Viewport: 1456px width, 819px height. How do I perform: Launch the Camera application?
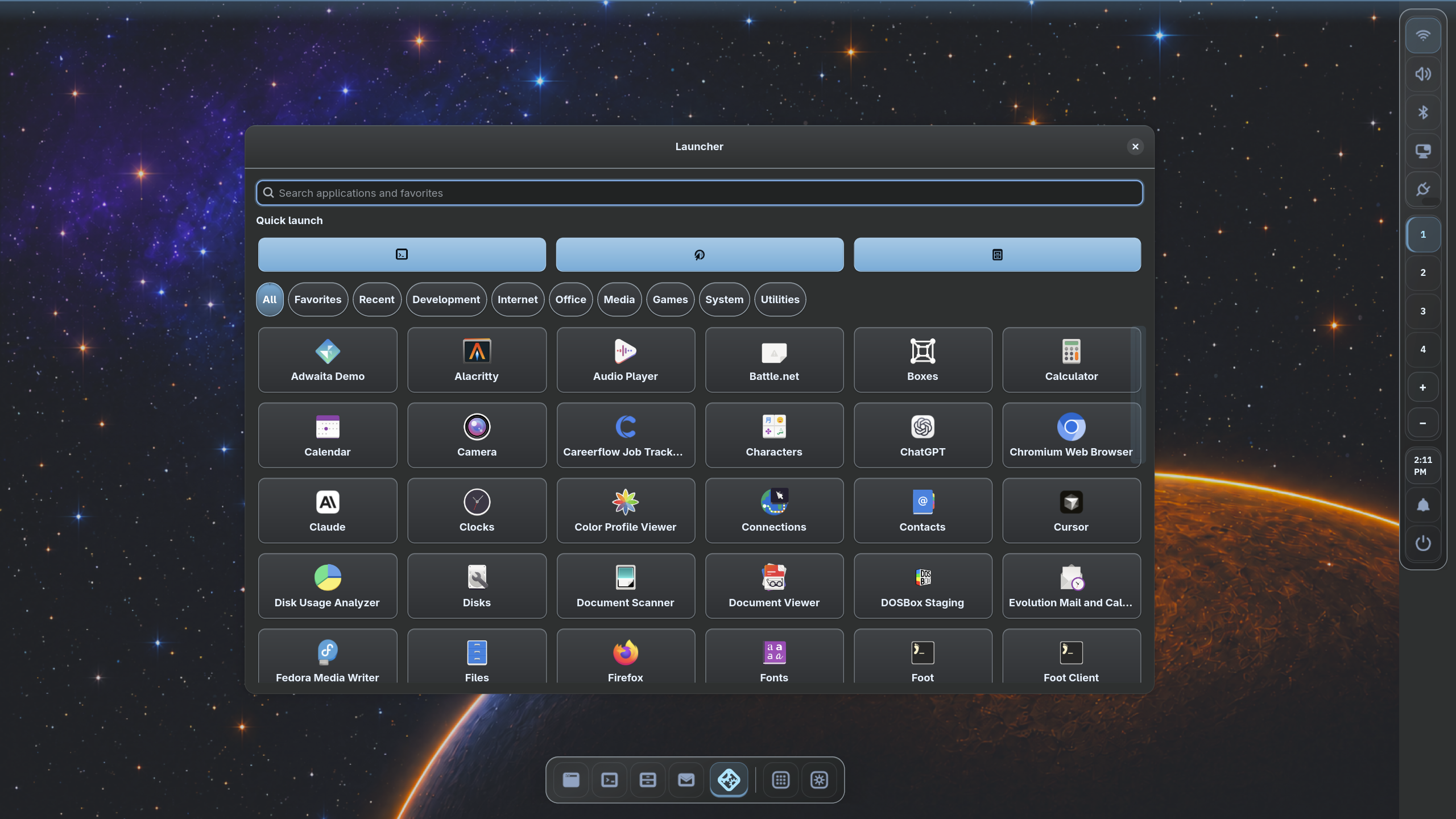click(x=477, y=435)
